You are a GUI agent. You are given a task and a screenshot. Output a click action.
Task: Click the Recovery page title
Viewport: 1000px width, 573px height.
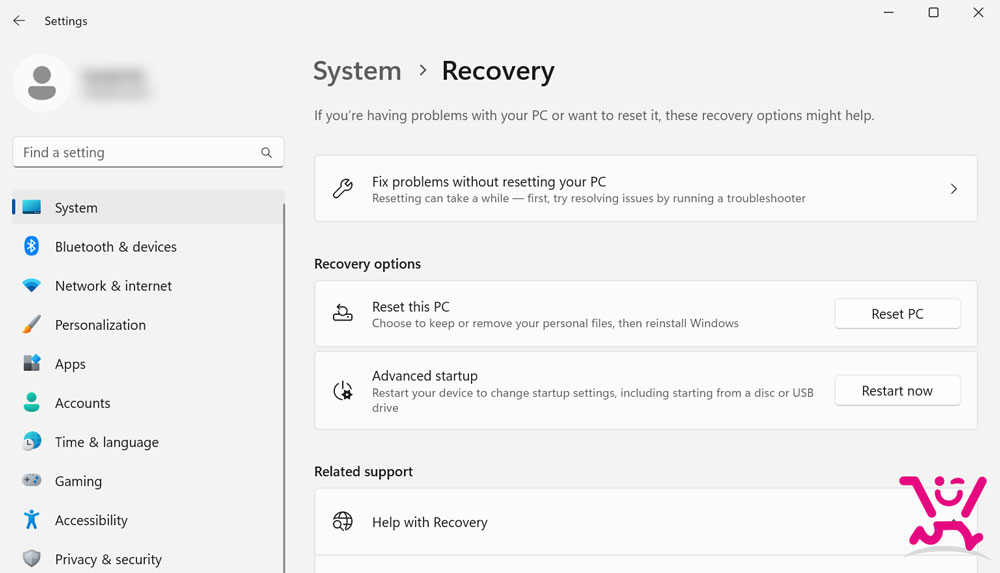(498, 71)
